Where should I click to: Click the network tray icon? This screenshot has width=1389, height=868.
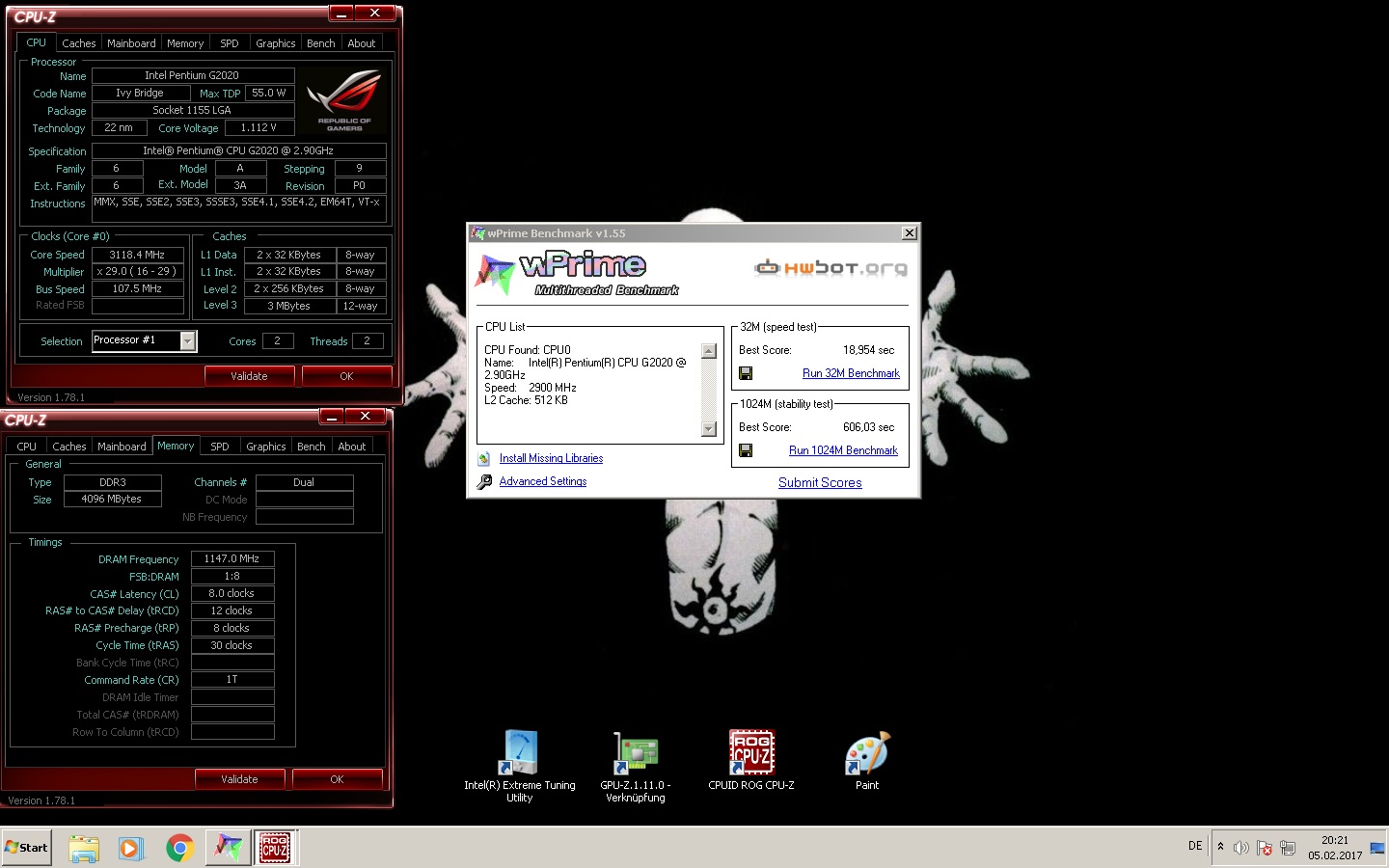click(x=1288, y=848)
